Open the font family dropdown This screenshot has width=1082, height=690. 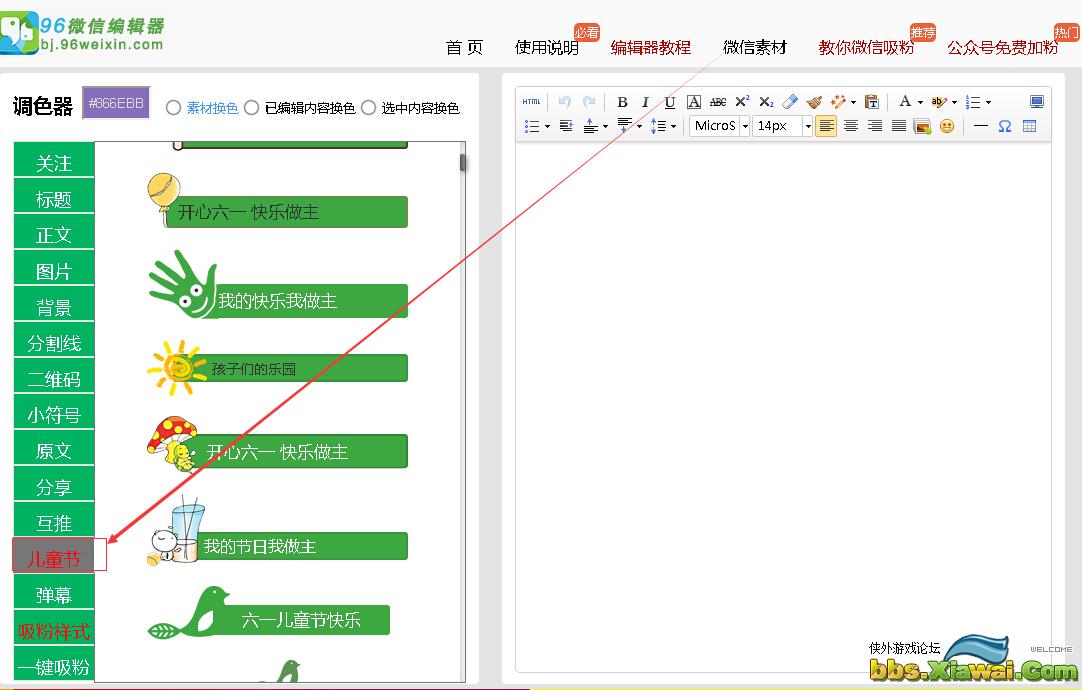pos(745,126)
